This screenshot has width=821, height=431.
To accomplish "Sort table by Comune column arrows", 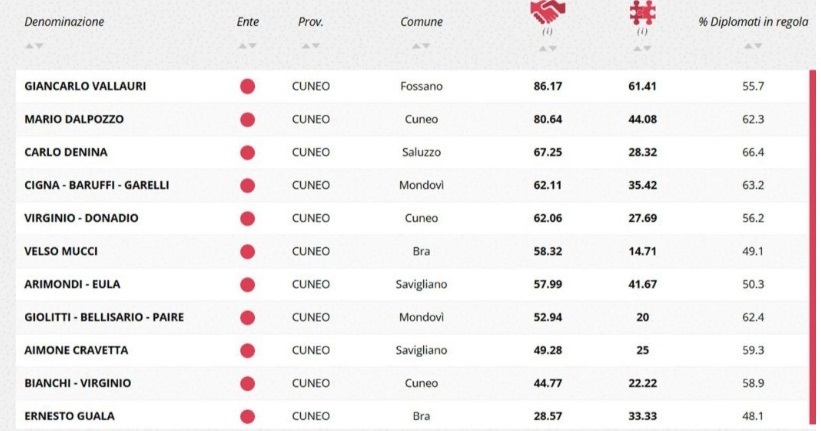I will pyautogui.click(x=421, y=46).
